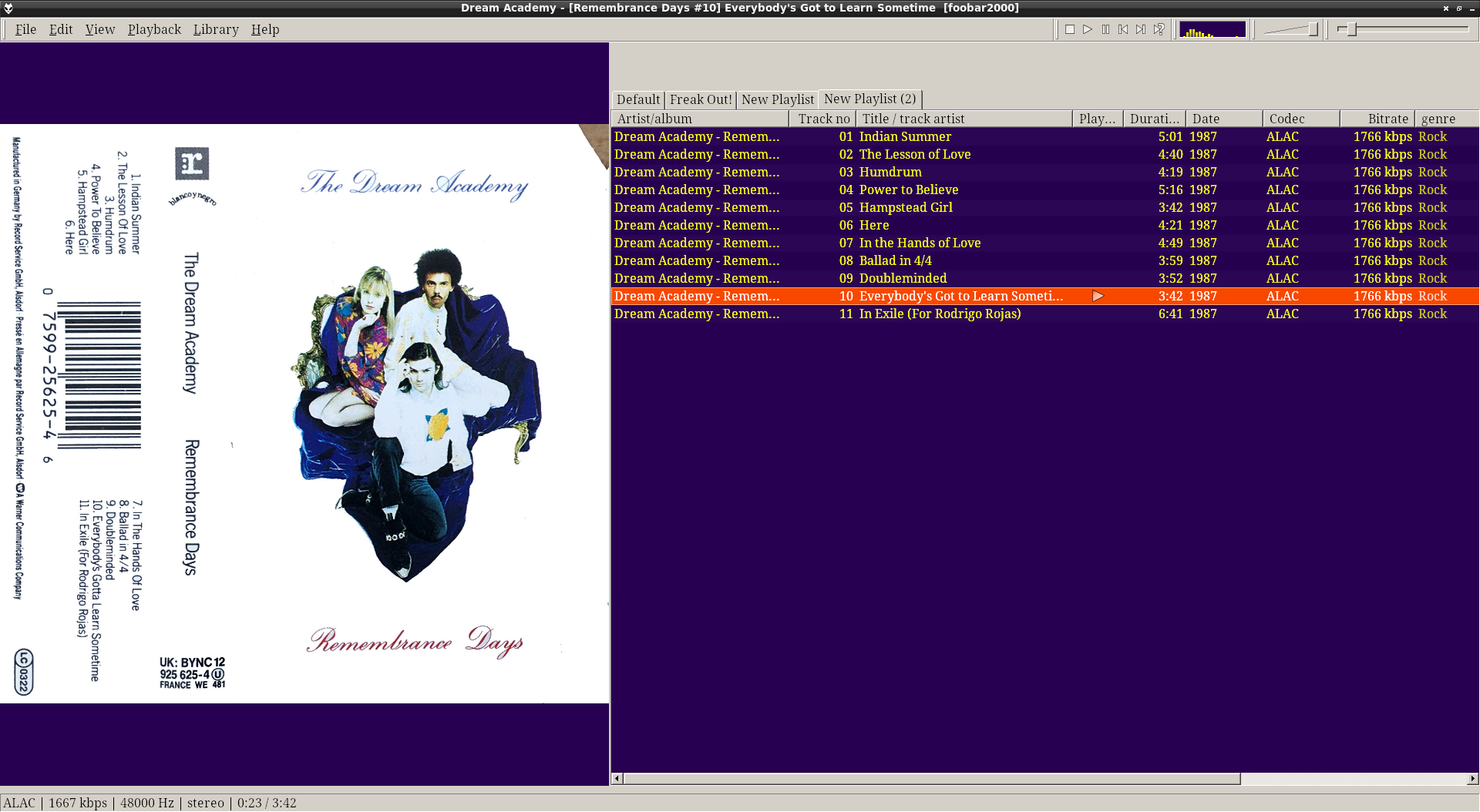Select track 06 Here
Image resolution: width=1480 pixels, height=812 pixels.
tap(1045, 225)
